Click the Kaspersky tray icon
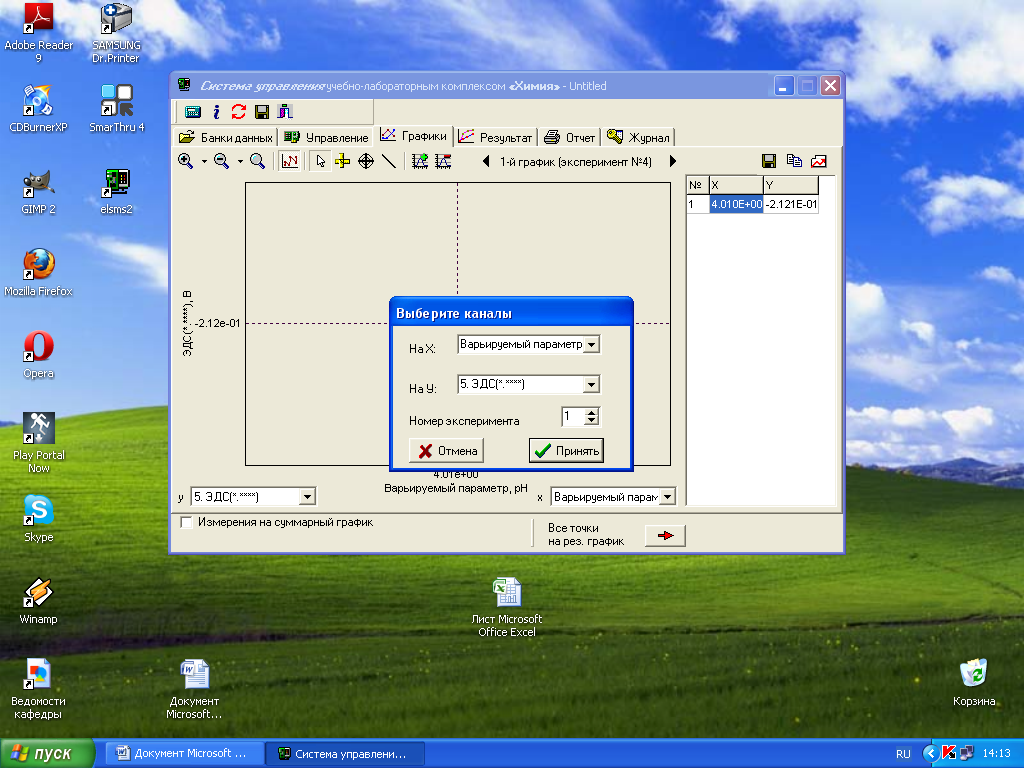This screenshot has height=768, width=1024. (949, 753)
